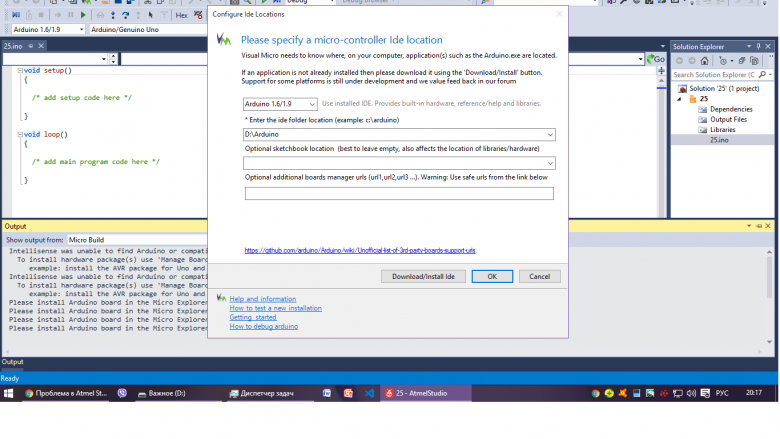
Task: Switch to the Chrome 'Проблема в Atmel St...' window
Action: point(66,393)
